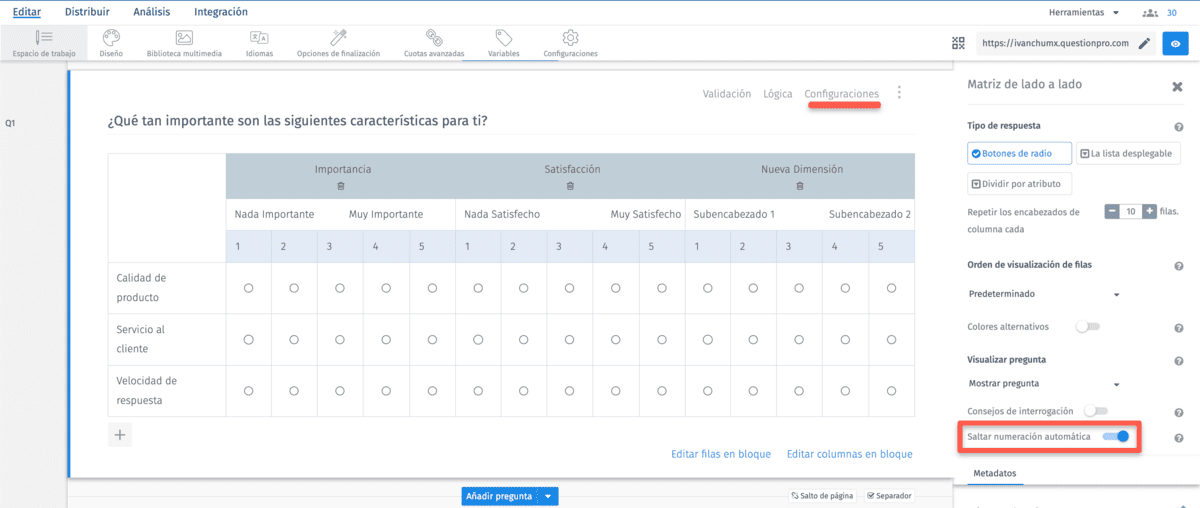1200x508 pixels.
Task: Open help for Colores alternativos
Action: 1178,327
